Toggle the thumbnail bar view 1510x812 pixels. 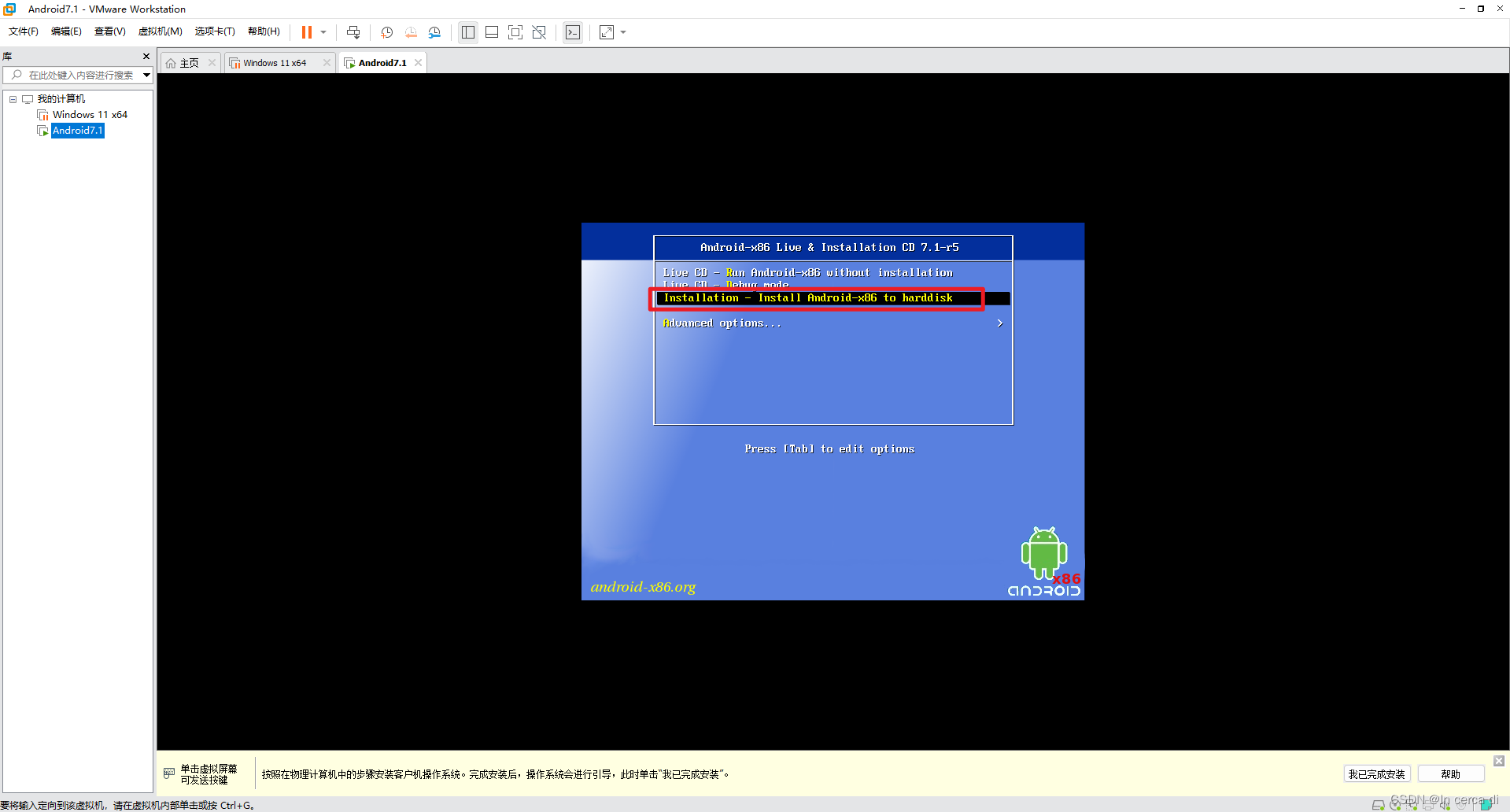pyautogui.click(x=492, y=32)
